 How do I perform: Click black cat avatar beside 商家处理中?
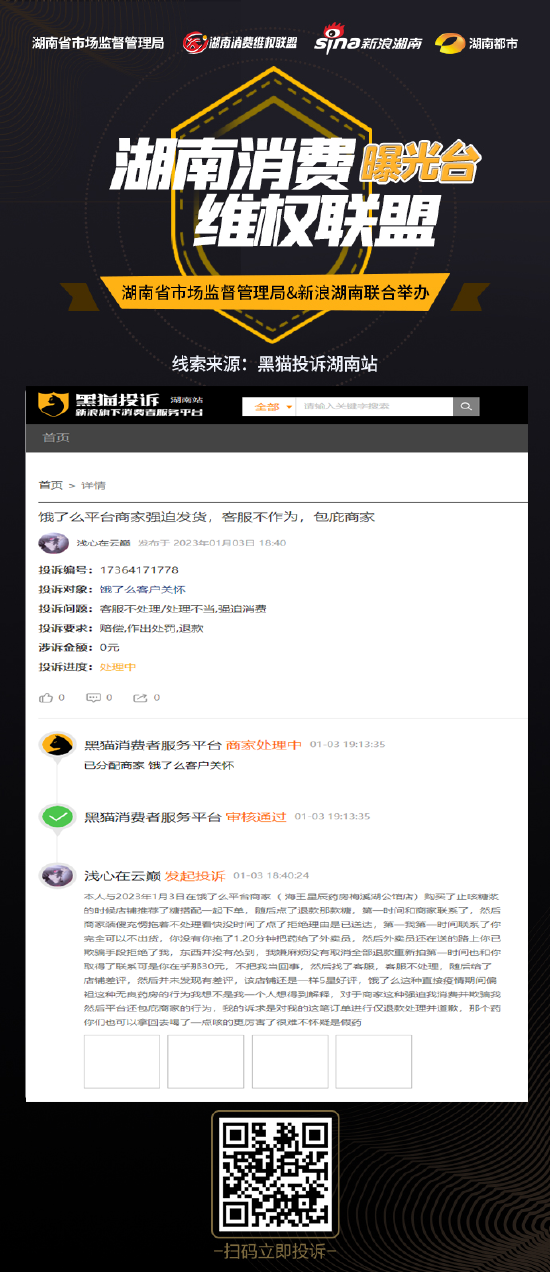(x=57, y=746)
